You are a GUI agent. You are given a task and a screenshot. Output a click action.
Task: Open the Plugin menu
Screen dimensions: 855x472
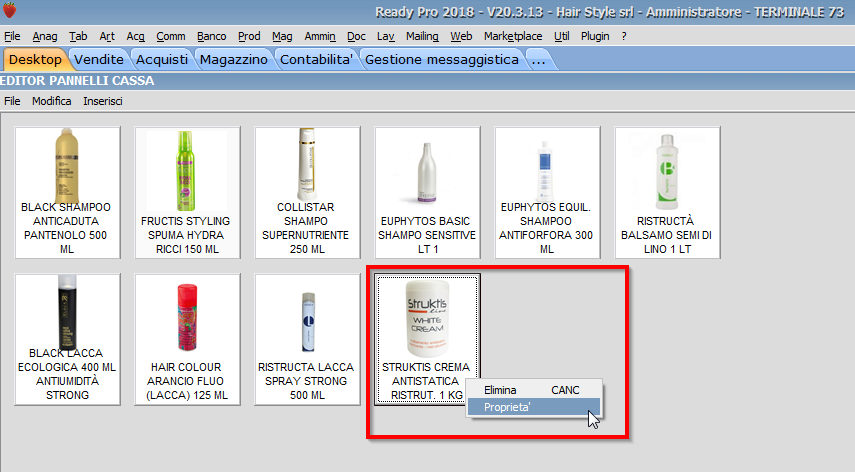pyautogui.click(x=595, y=36)
